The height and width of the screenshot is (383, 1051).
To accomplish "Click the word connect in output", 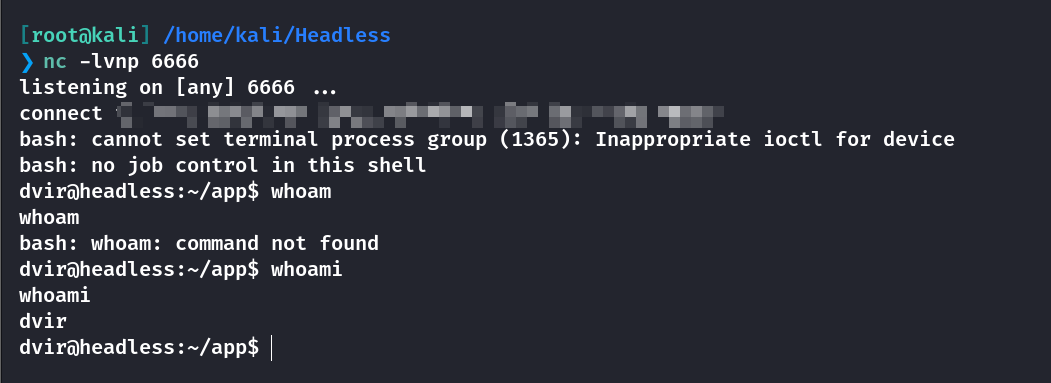I will click(x=61, y=114).
